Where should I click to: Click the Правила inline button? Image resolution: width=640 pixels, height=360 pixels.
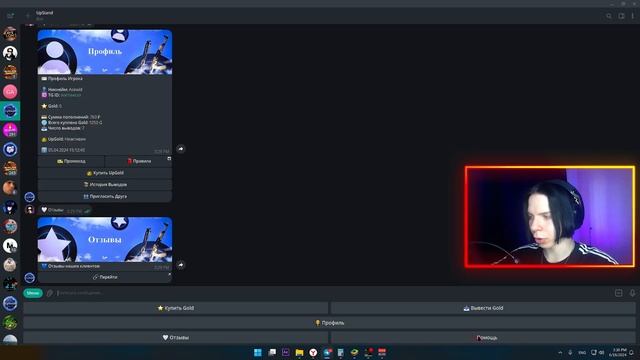pos(139,161)
